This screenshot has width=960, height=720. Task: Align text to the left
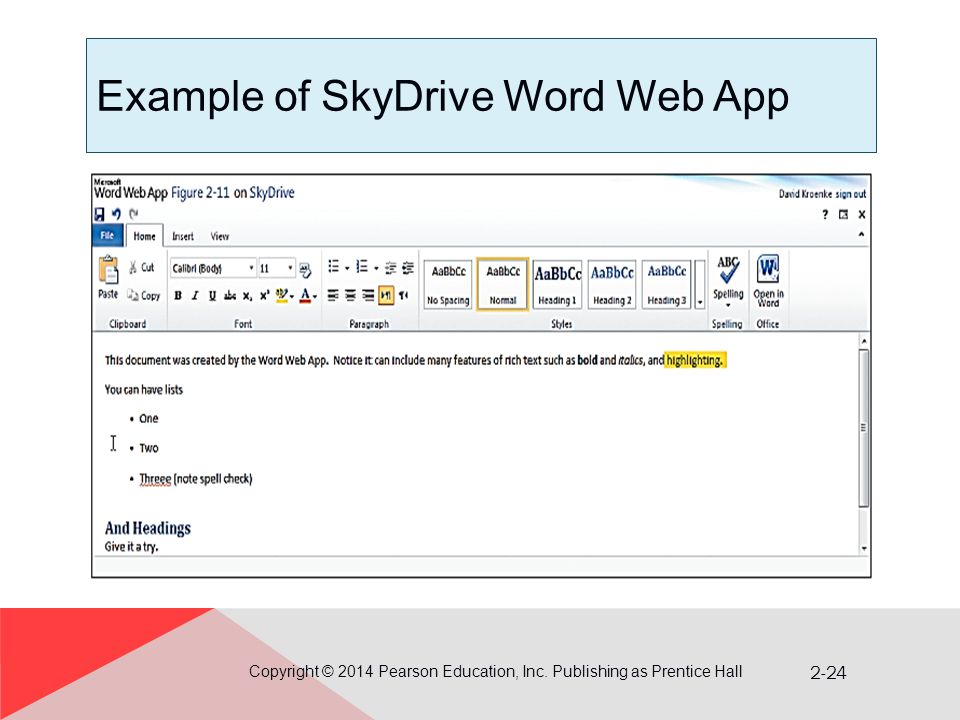332,296
